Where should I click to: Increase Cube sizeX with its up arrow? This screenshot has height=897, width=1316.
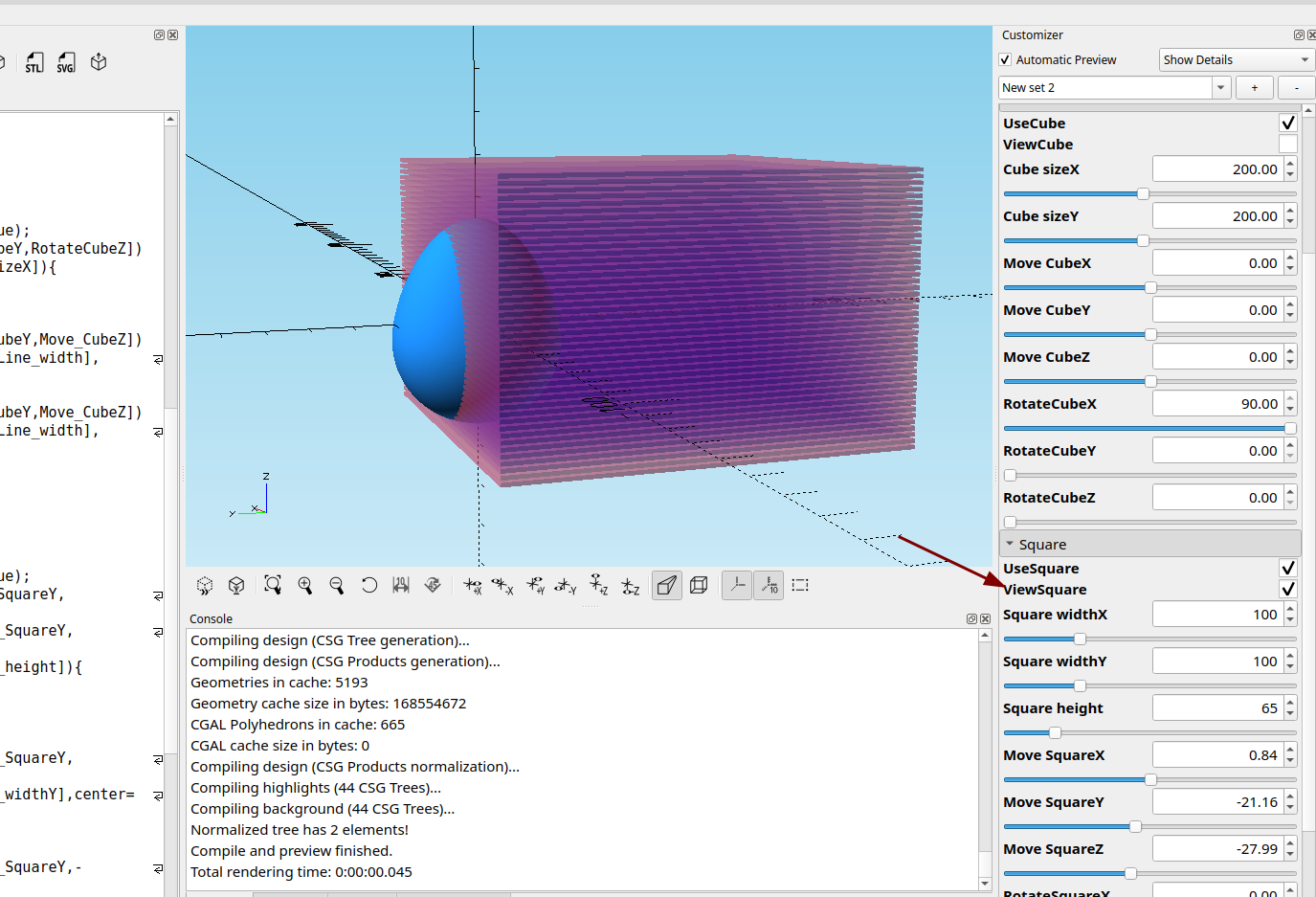point(1290,164)
